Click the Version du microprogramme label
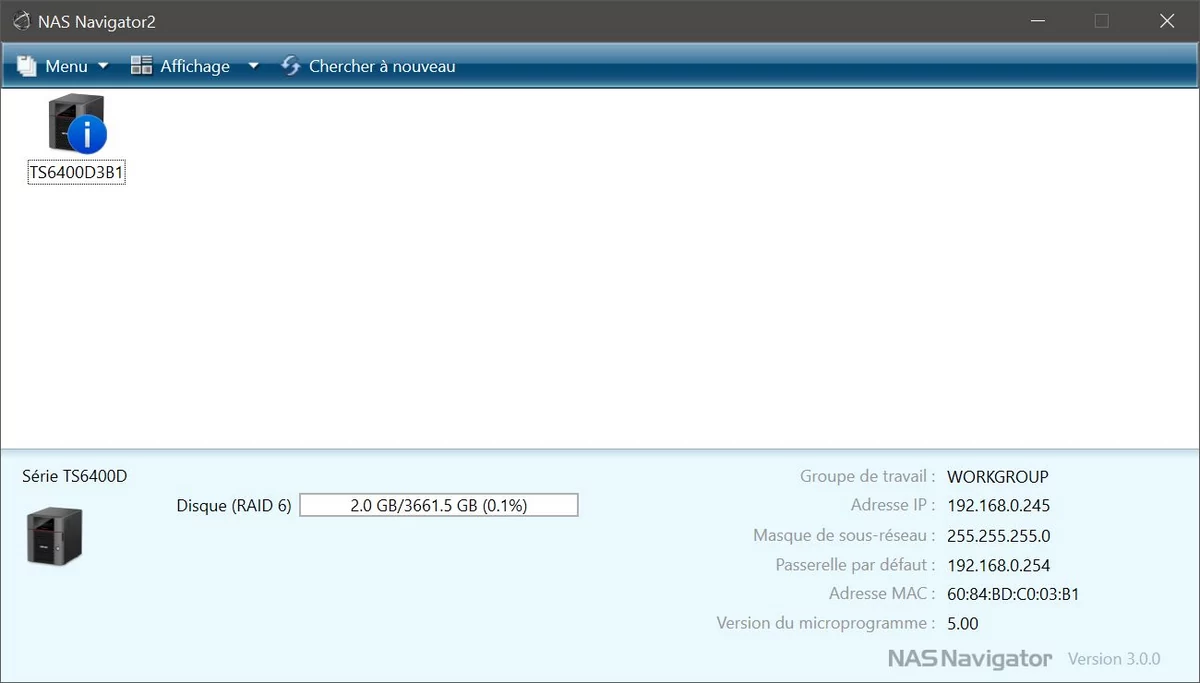Screen dimensions: 1200x683 click(x=827, y=624)
